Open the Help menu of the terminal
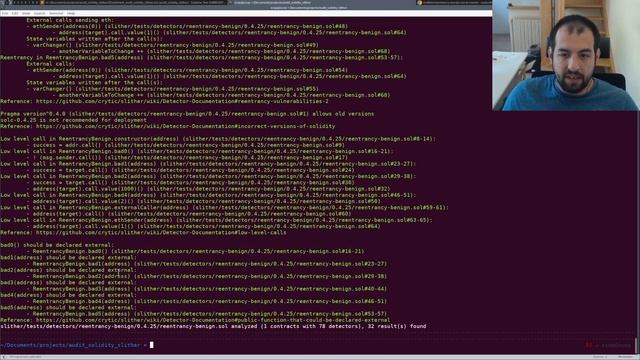This screenshot has width=640, height=360. pyautogui.click(x=71, y=13)
